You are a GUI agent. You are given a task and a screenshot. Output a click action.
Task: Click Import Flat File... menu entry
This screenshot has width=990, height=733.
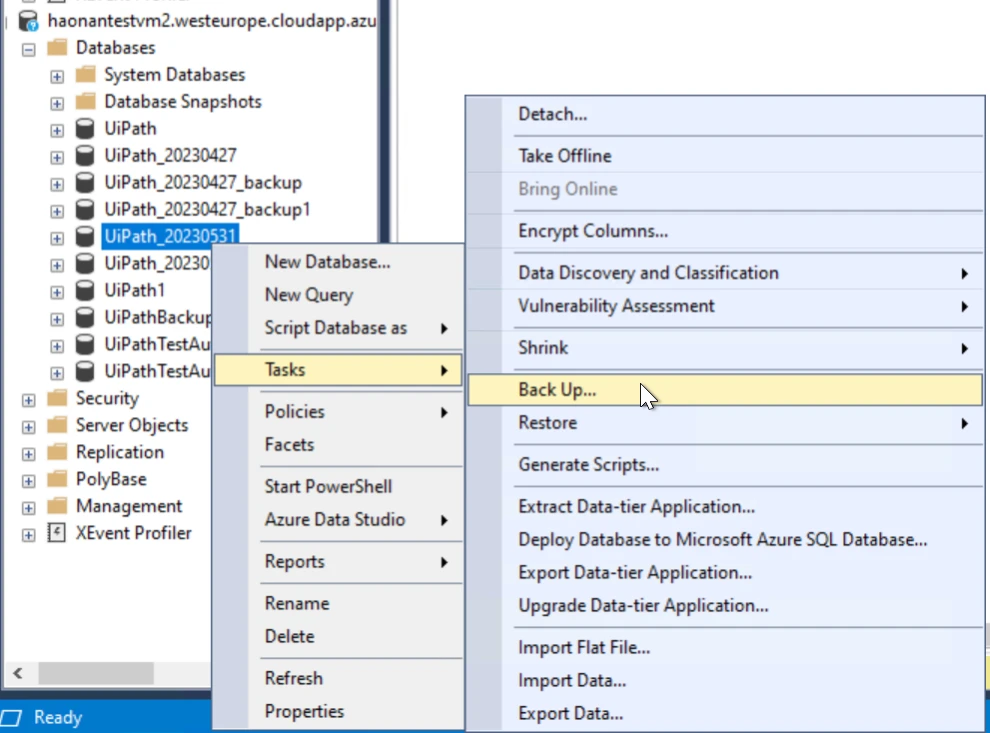click(x=725, y=648)
